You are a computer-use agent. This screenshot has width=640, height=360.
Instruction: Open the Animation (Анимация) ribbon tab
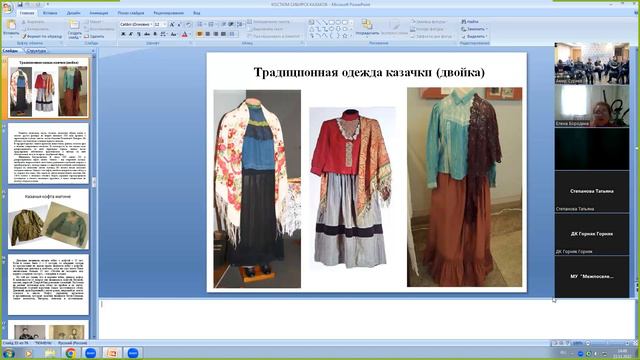tap(99, 13)
